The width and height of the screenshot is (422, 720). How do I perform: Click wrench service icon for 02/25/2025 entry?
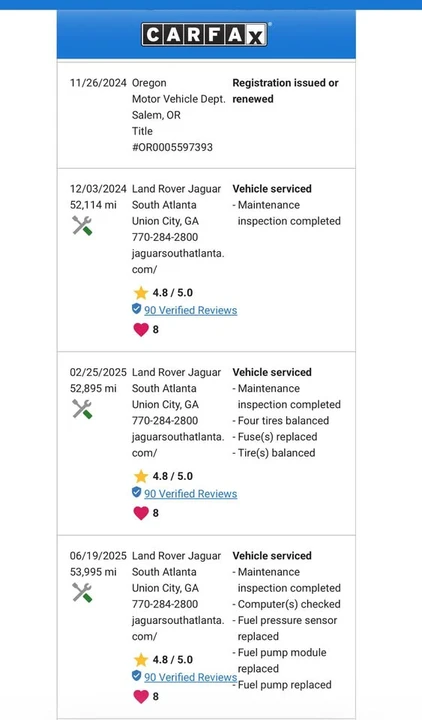[82, 409]
